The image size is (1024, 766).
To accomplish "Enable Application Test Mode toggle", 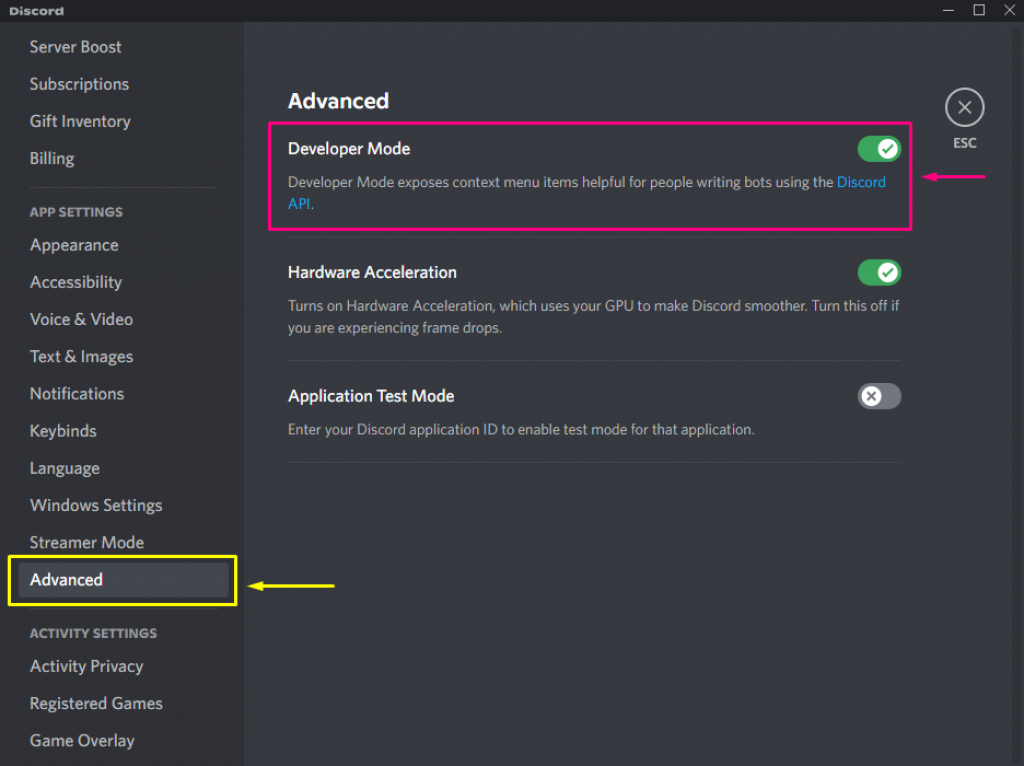I will tap(879, 396).
